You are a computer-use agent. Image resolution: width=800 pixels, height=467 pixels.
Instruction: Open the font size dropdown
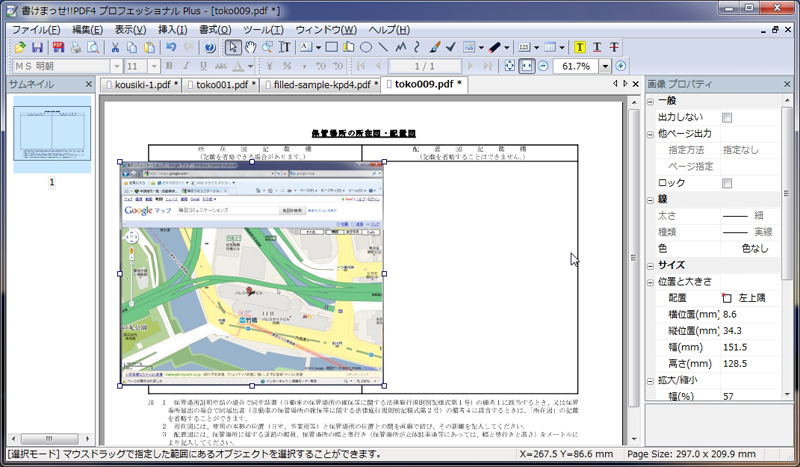coord(154,66)
